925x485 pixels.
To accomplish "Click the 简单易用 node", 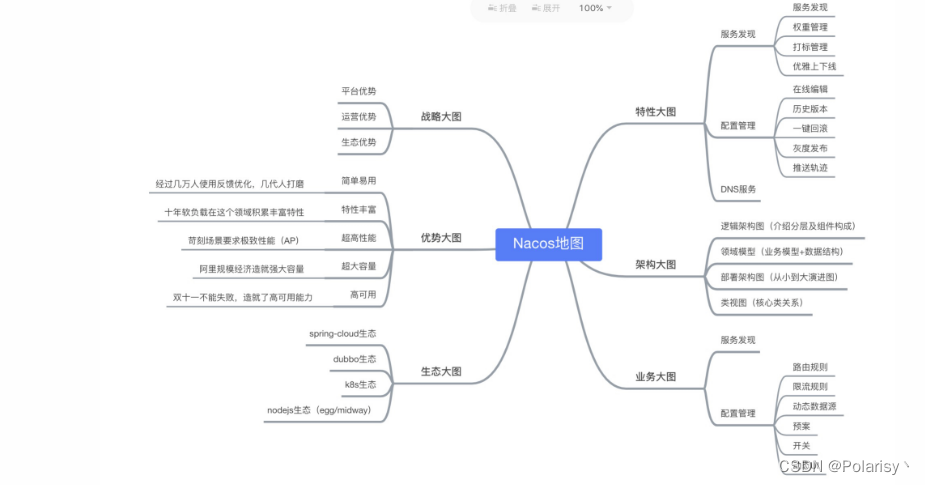I will (x=359, y=181).
